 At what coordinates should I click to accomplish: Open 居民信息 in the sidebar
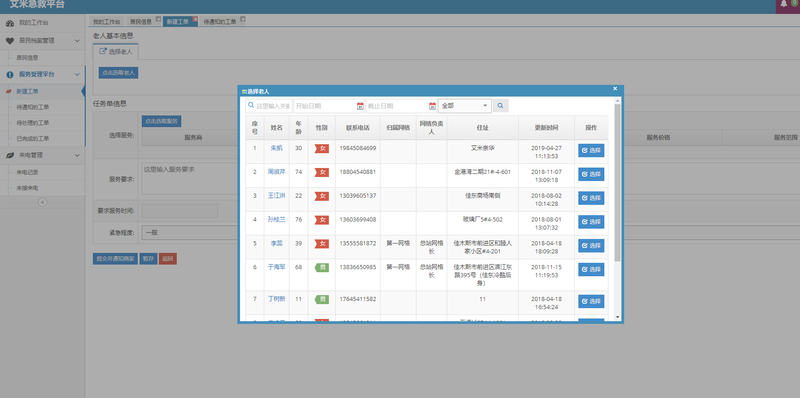(28, 58)
